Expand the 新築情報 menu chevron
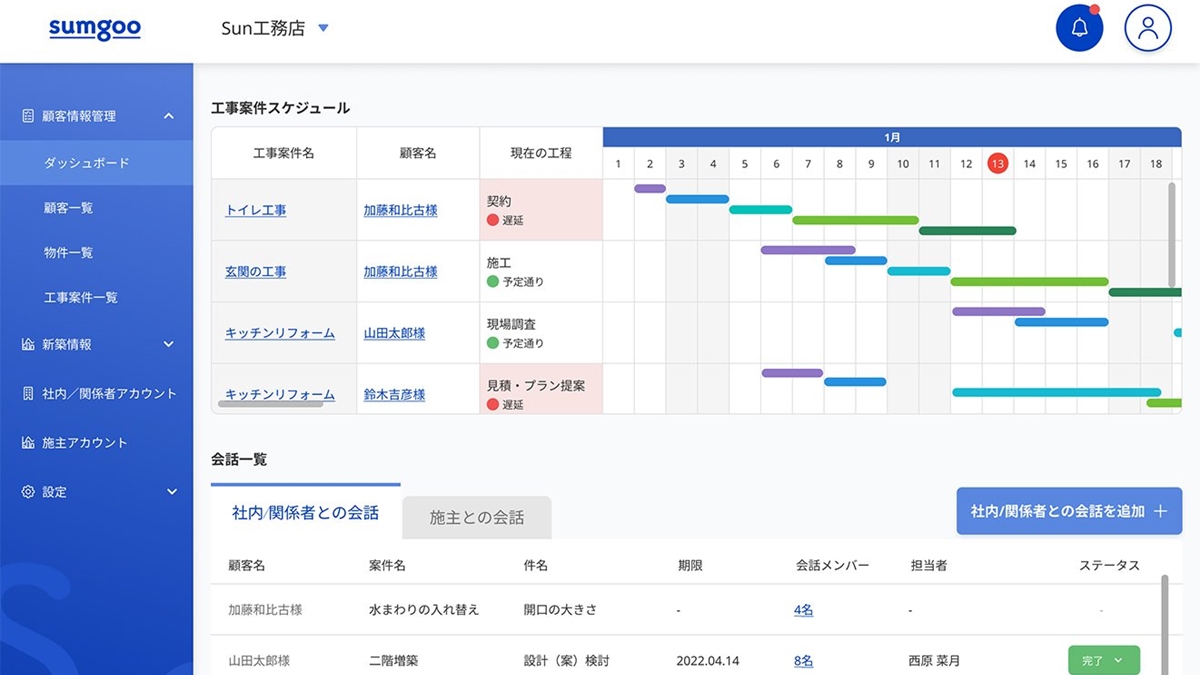1200x675 pixels. tap(168, 344)
